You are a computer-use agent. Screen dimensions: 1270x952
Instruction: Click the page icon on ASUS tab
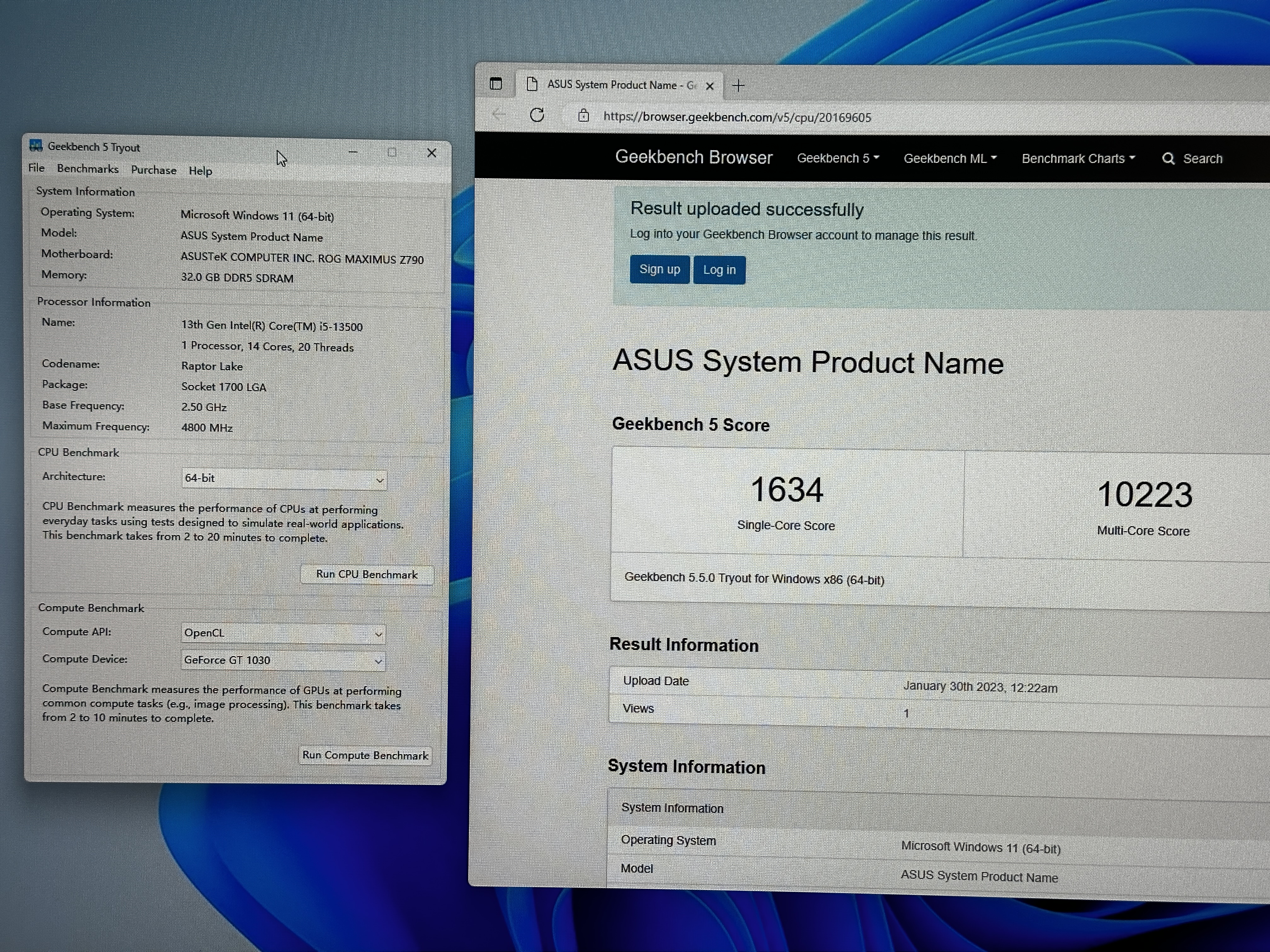pos(532,84)
